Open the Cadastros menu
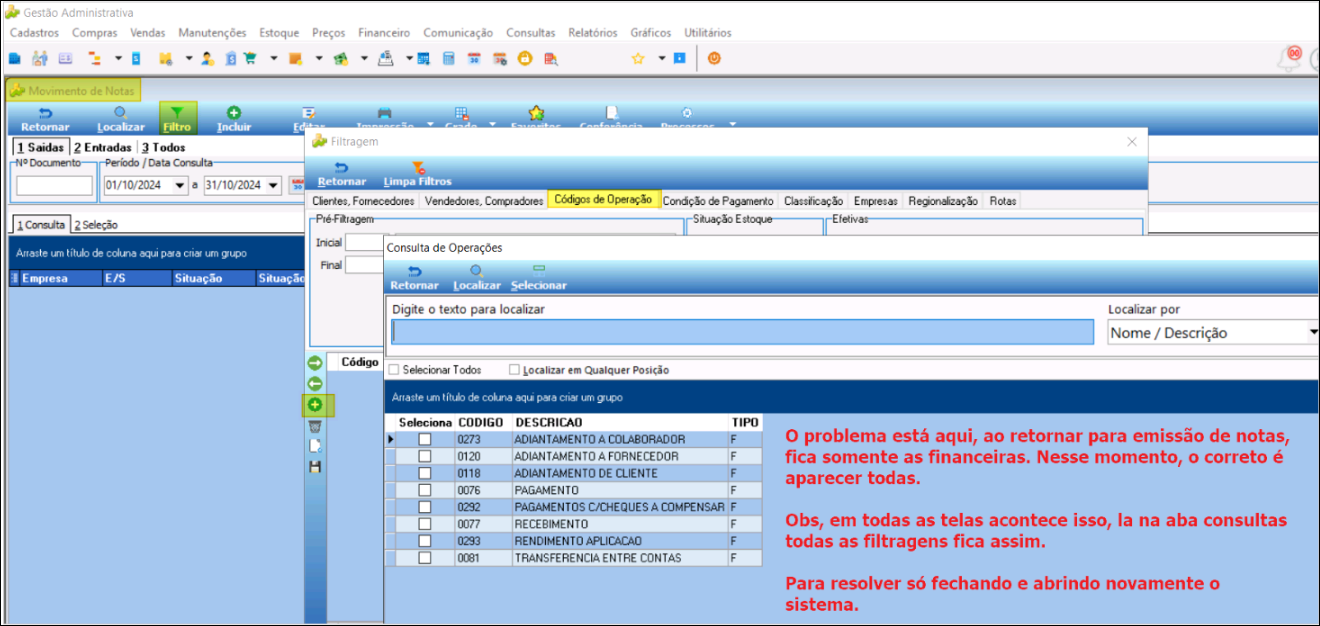 pos(35,33)
